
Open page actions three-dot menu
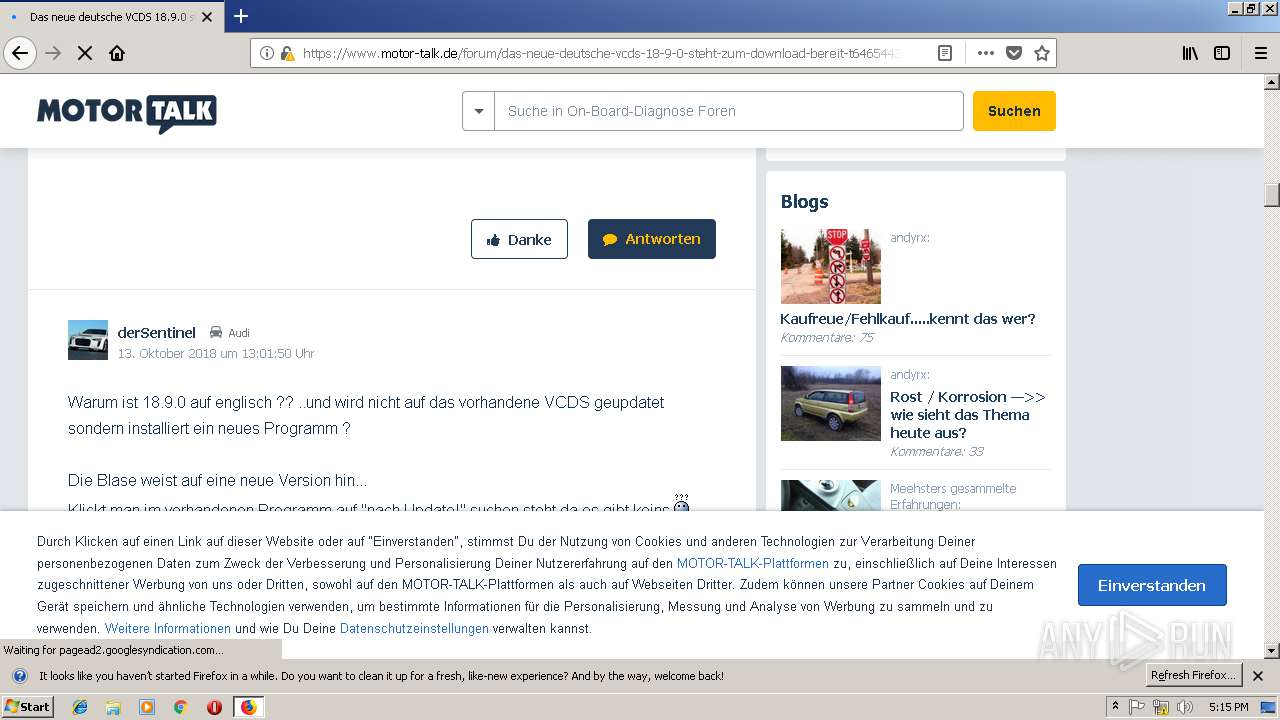985,53
